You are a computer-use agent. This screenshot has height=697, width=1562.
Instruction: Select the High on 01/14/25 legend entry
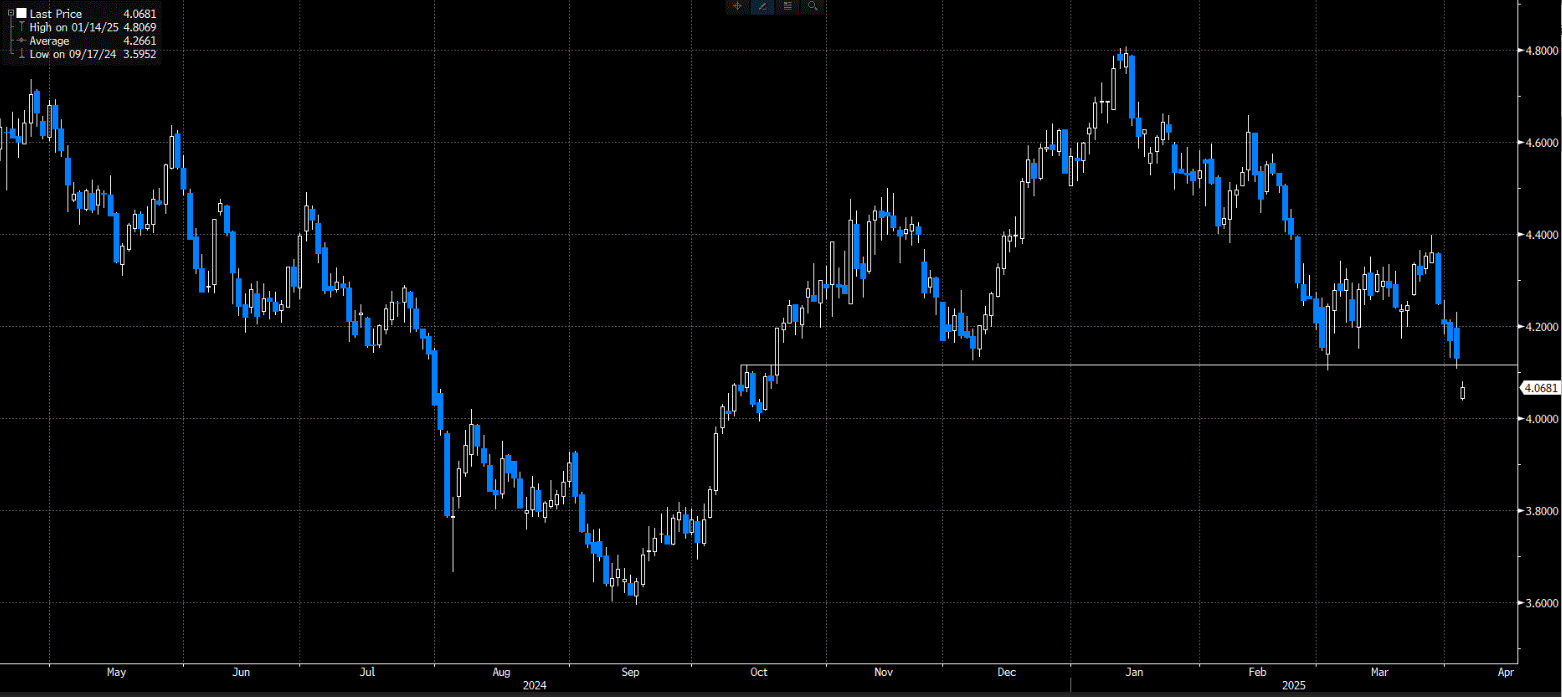[x=74, y=27]
